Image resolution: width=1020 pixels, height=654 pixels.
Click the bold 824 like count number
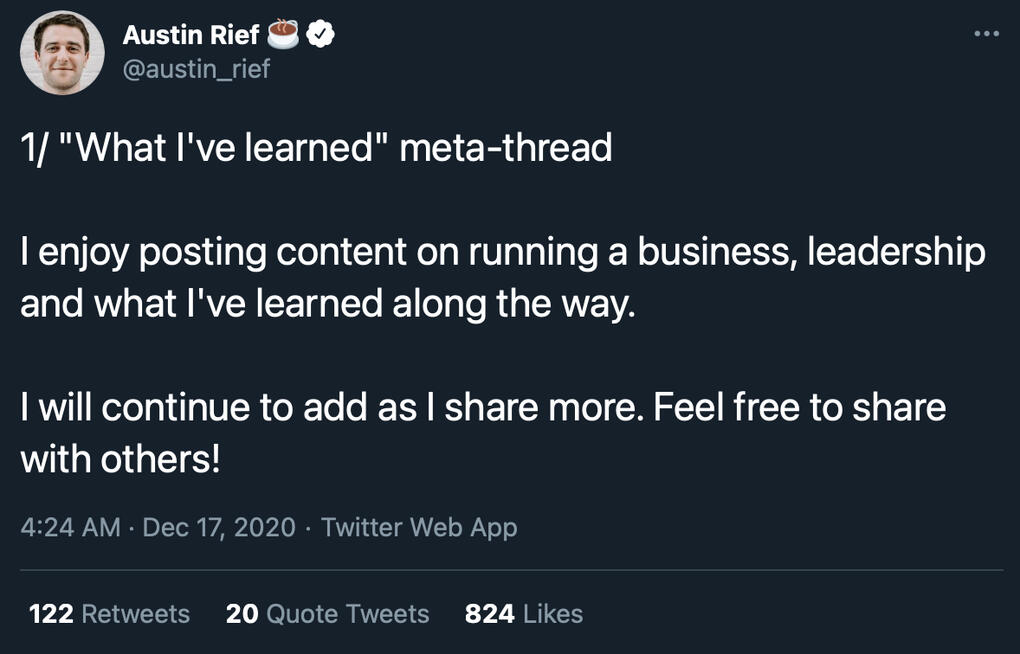click(489, 613)
